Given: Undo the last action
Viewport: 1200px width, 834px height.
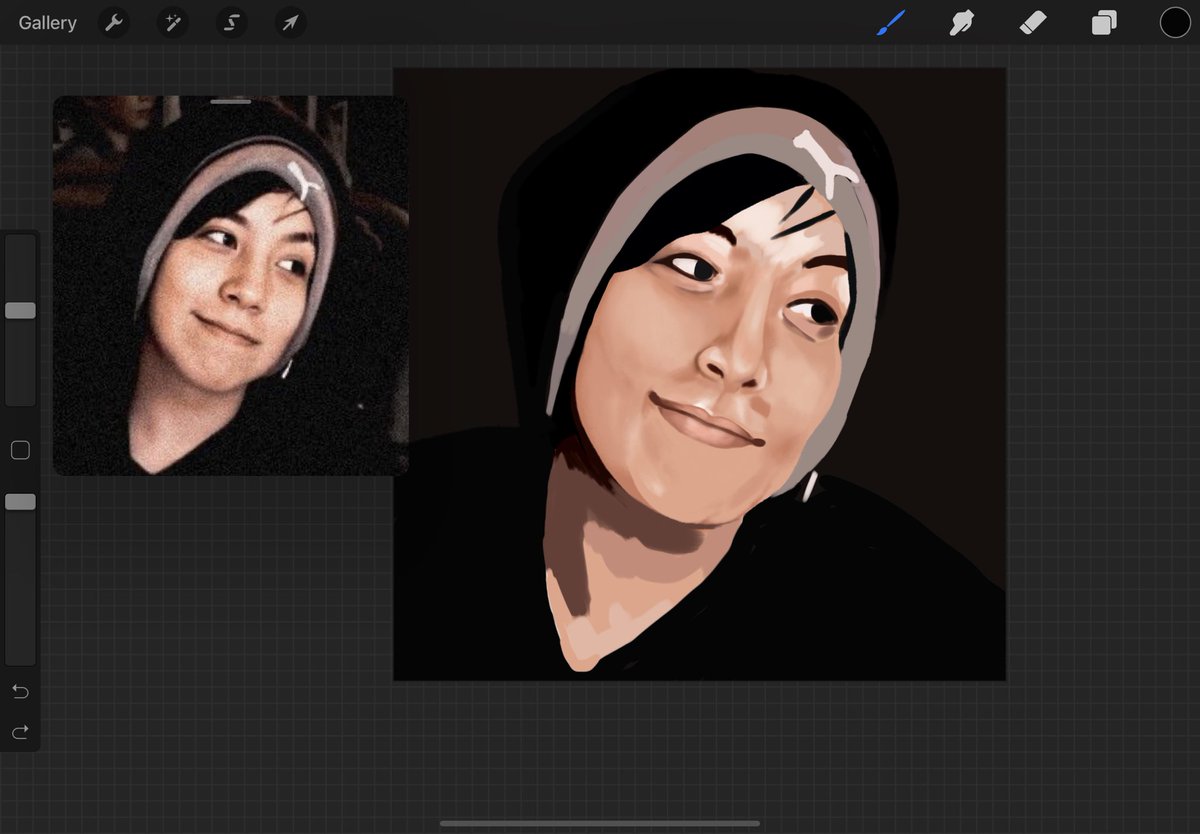Looking at the screenshot, I should pos(20,691).
